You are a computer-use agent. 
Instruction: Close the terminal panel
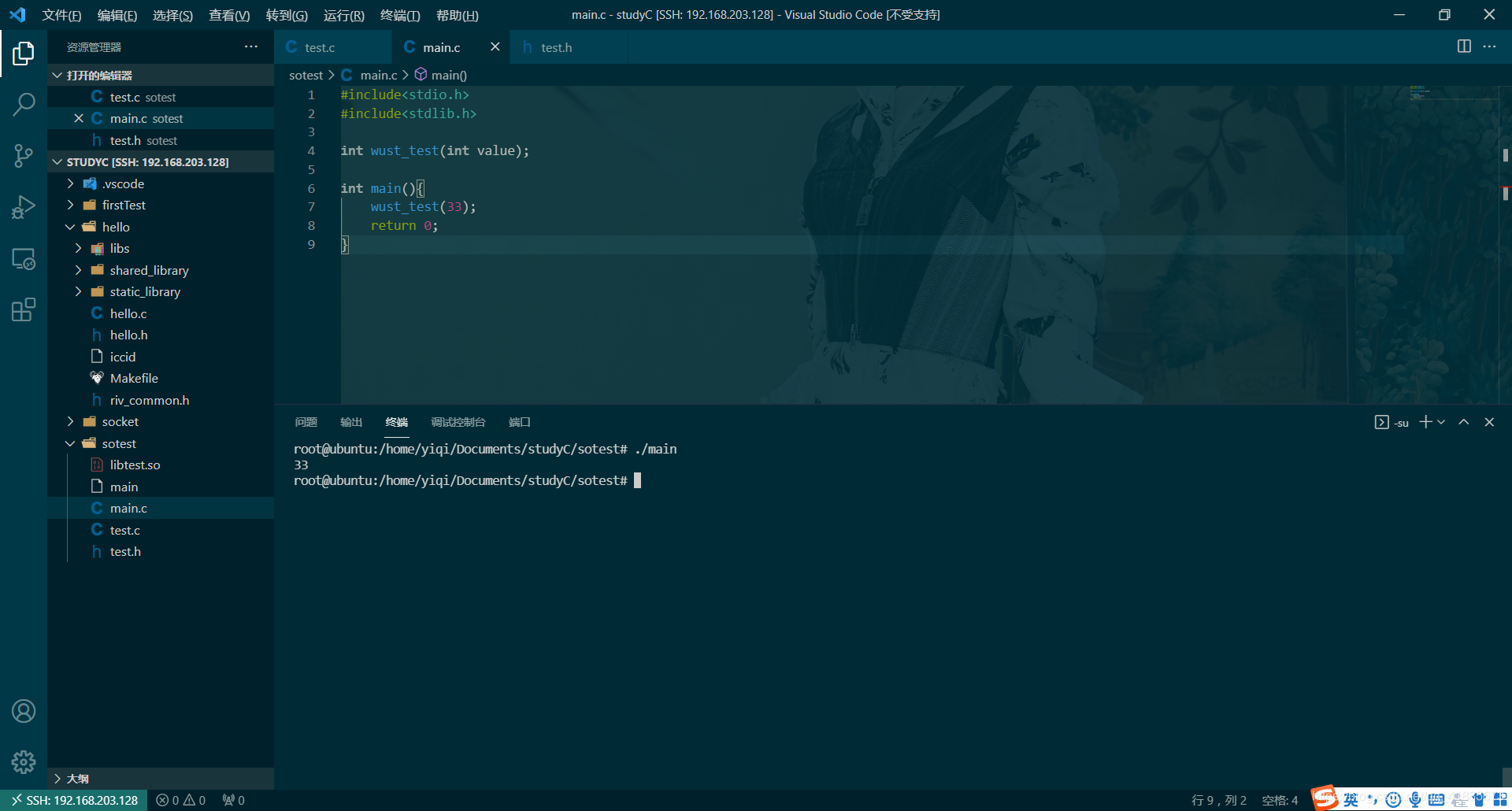pos(1489,422)
